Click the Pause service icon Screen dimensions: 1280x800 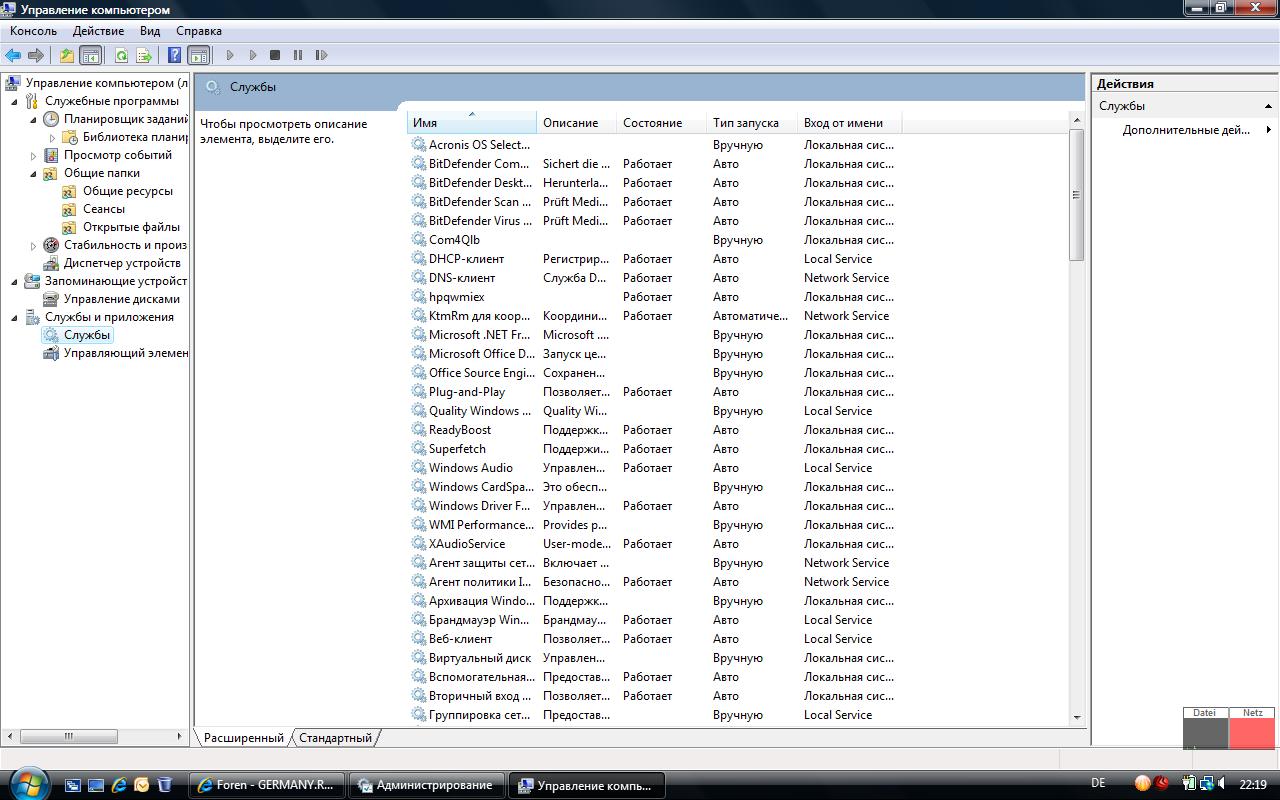[298, 55]
